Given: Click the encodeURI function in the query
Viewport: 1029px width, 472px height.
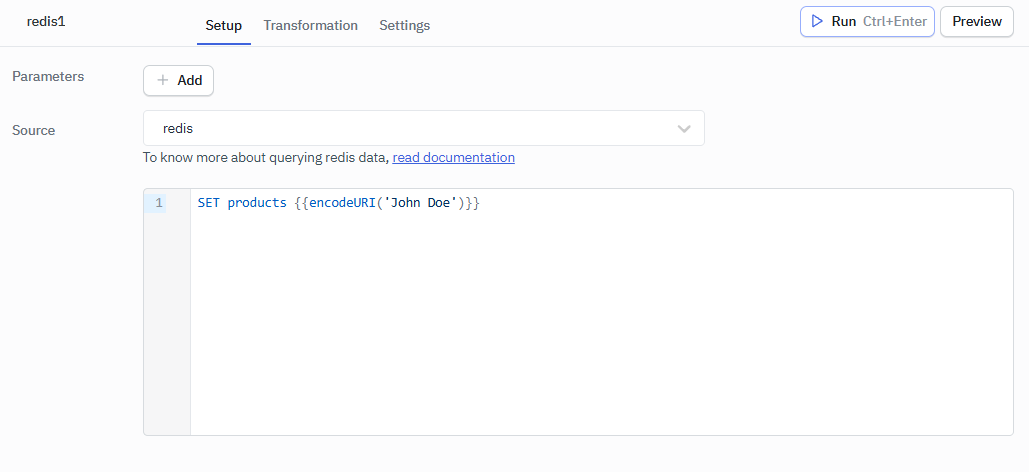Looking at the screenshot, I should 342,203.
